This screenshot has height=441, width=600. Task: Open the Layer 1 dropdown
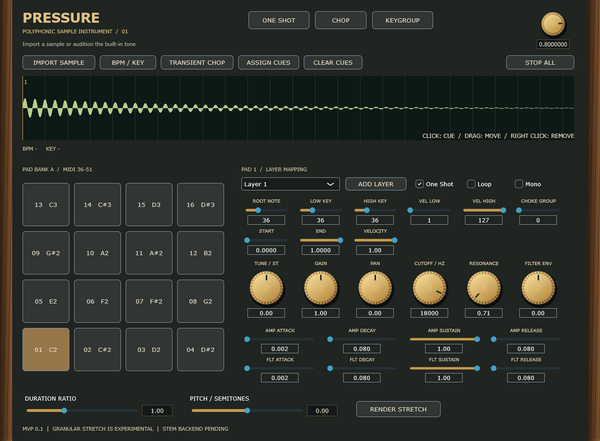tap(290, 184)
